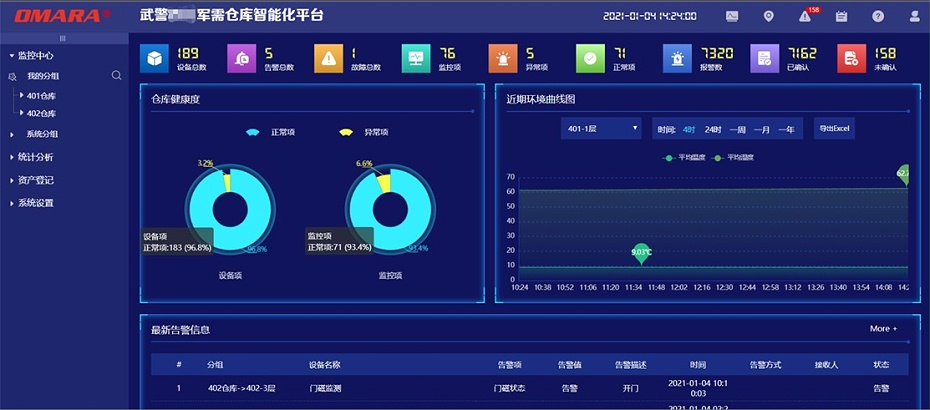
Task: Expand the 401仓库 tree node
Action: [22, 95]
